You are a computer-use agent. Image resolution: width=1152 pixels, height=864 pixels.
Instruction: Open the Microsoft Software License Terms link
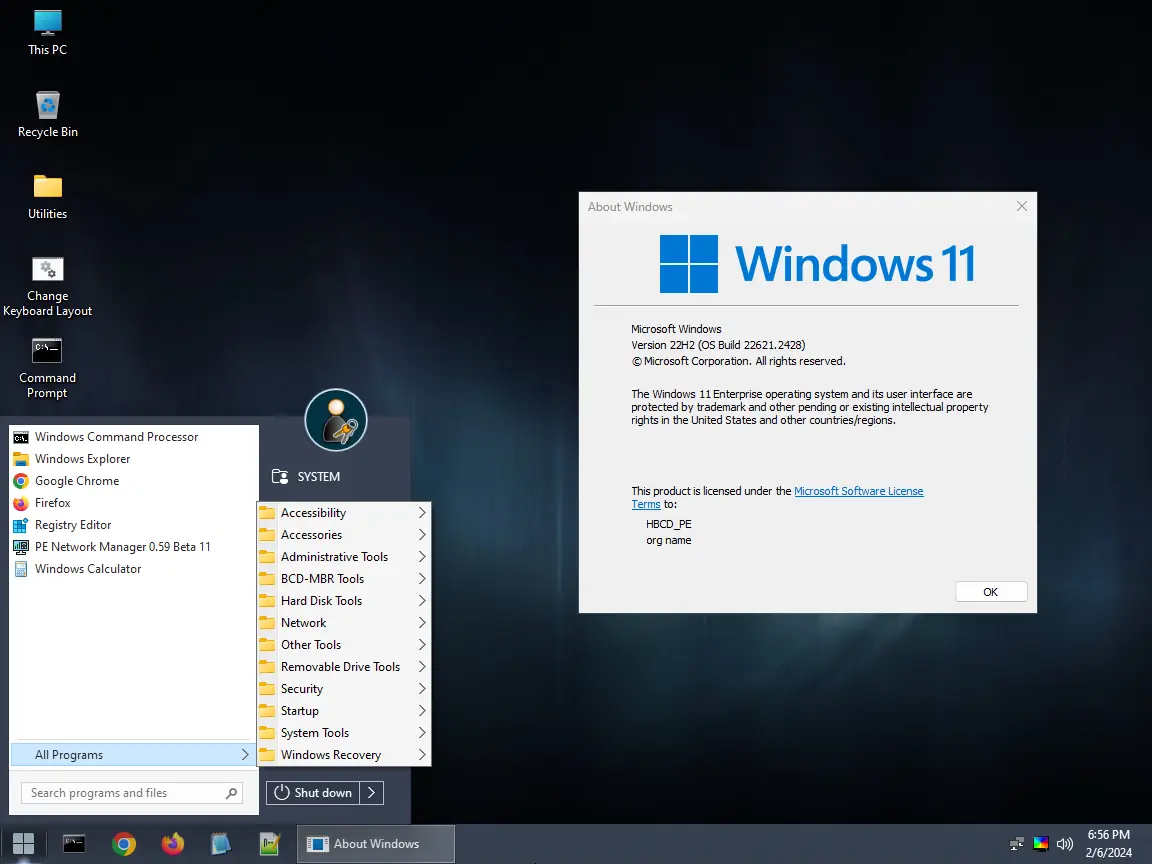pos(858,491)
